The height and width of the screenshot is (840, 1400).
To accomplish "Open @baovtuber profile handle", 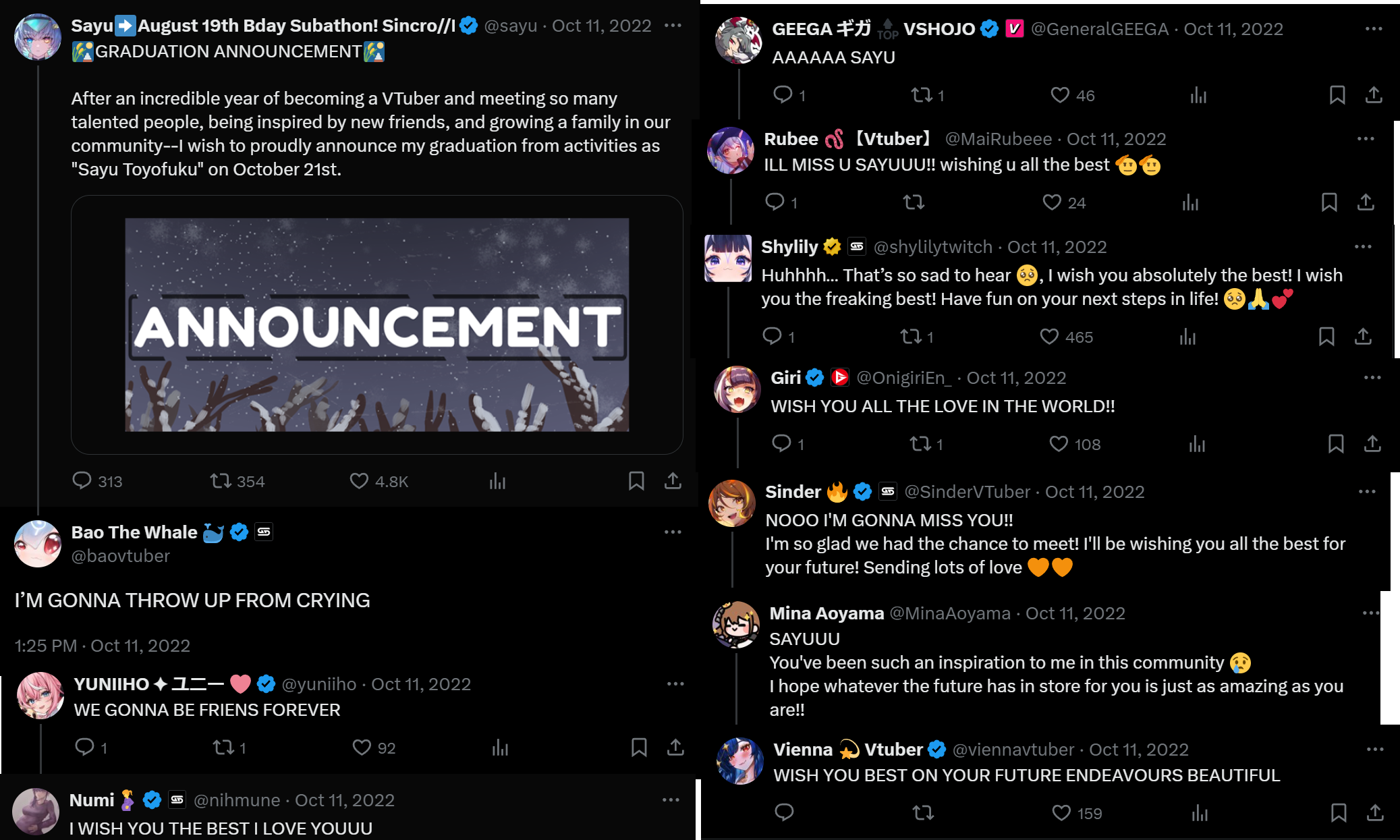I will tap(121, 556).
